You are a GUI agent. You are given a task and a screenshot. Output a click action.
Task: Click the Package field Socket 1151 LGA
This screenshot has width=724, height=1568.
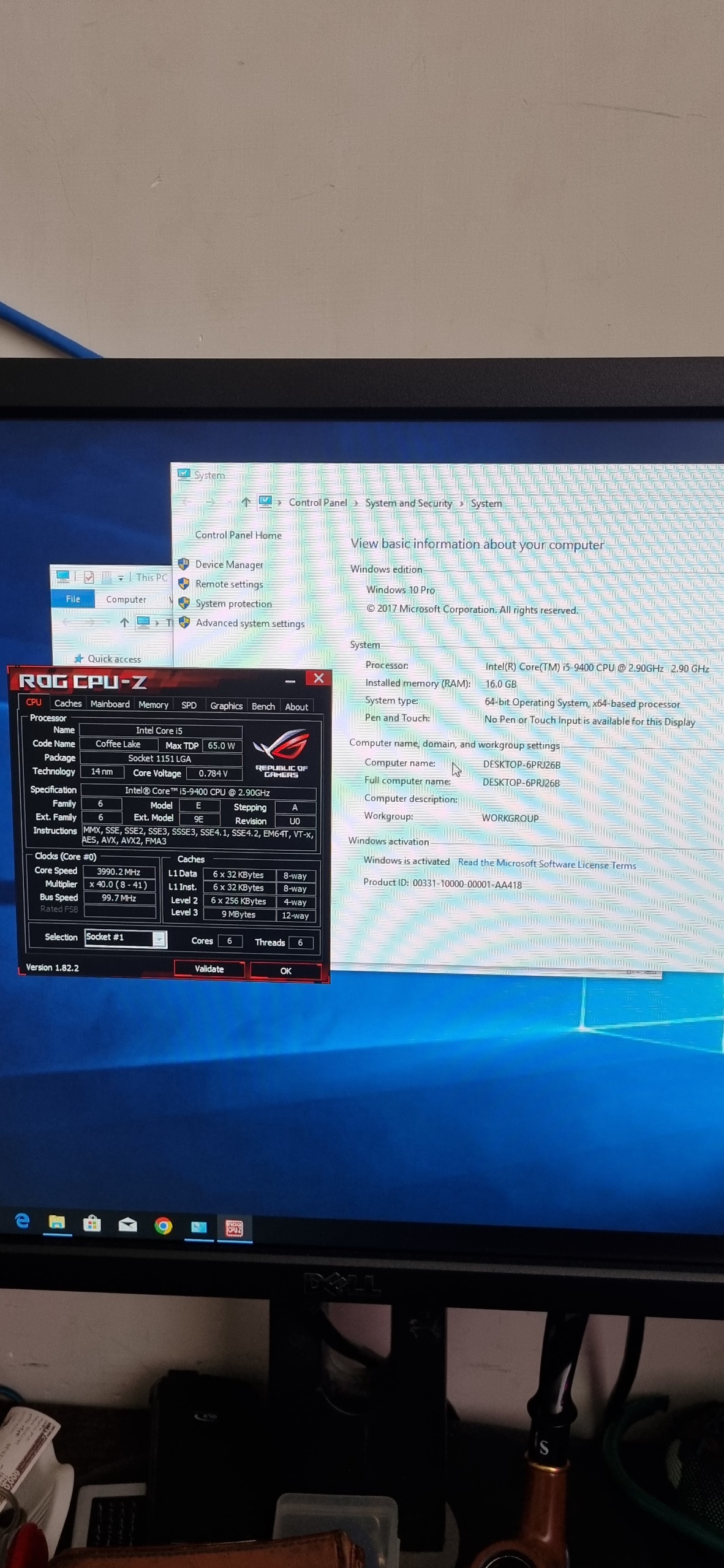point(160,758)
